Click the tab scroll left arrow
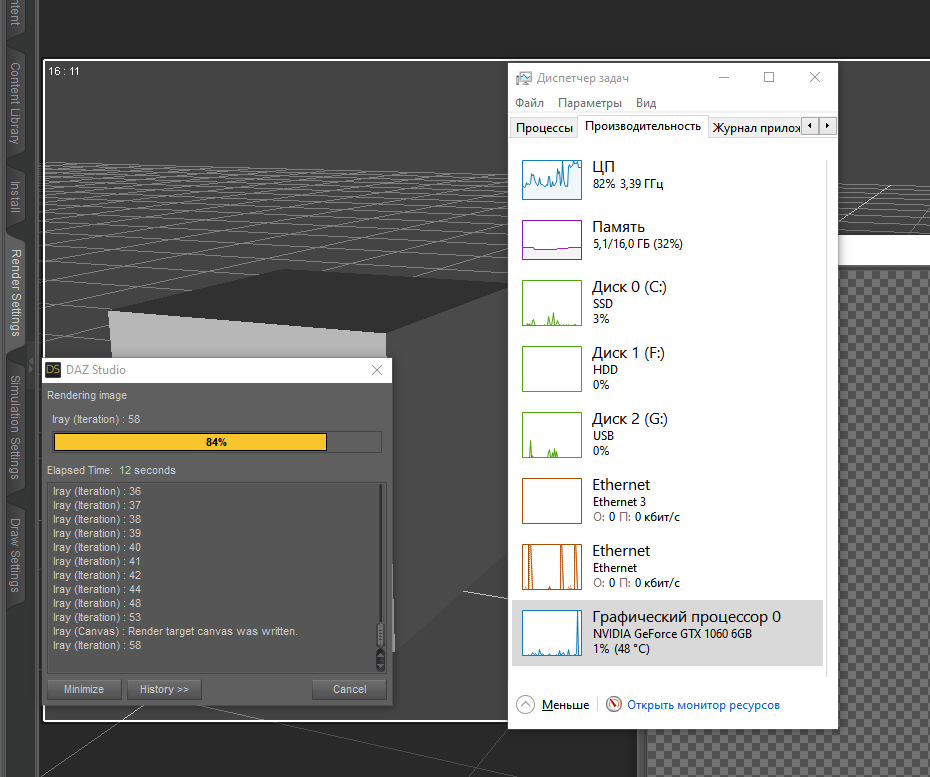This screenshot has width=930, height=777. pos(810,126)
